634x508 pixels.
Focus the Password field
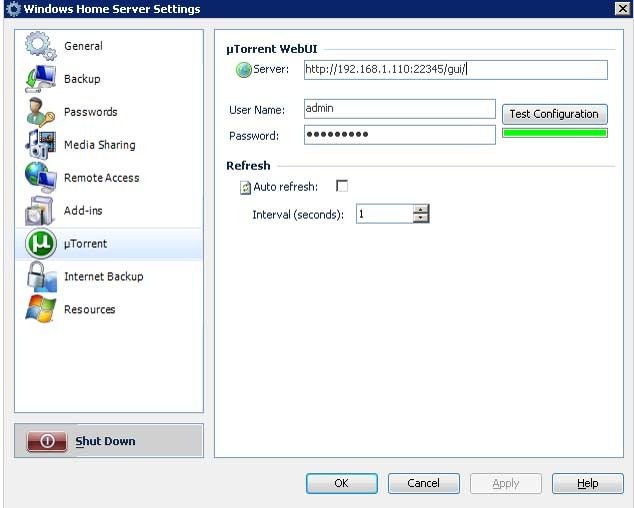[x=399, y=135]
